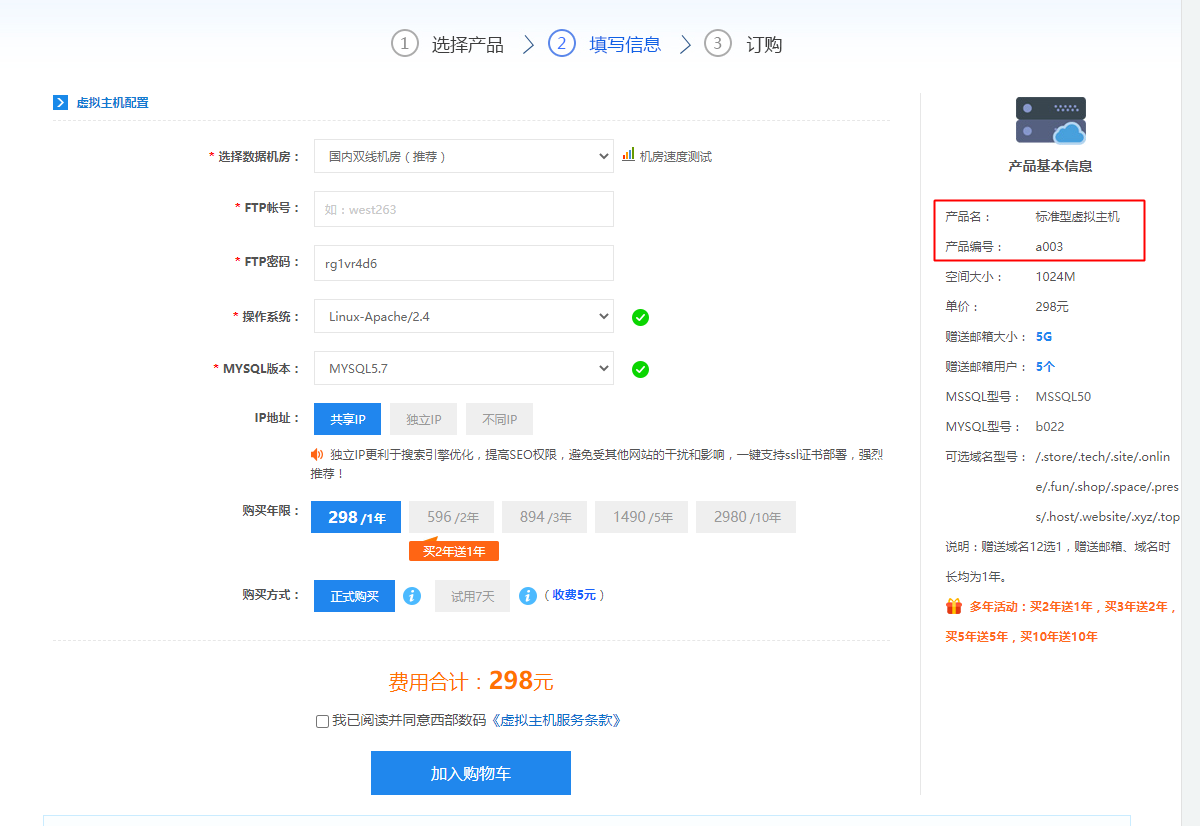This screenshot has width=1200, height=826.
Task: Choose the 596 /2年 purchase term
Action: click(x=453, y=517)
